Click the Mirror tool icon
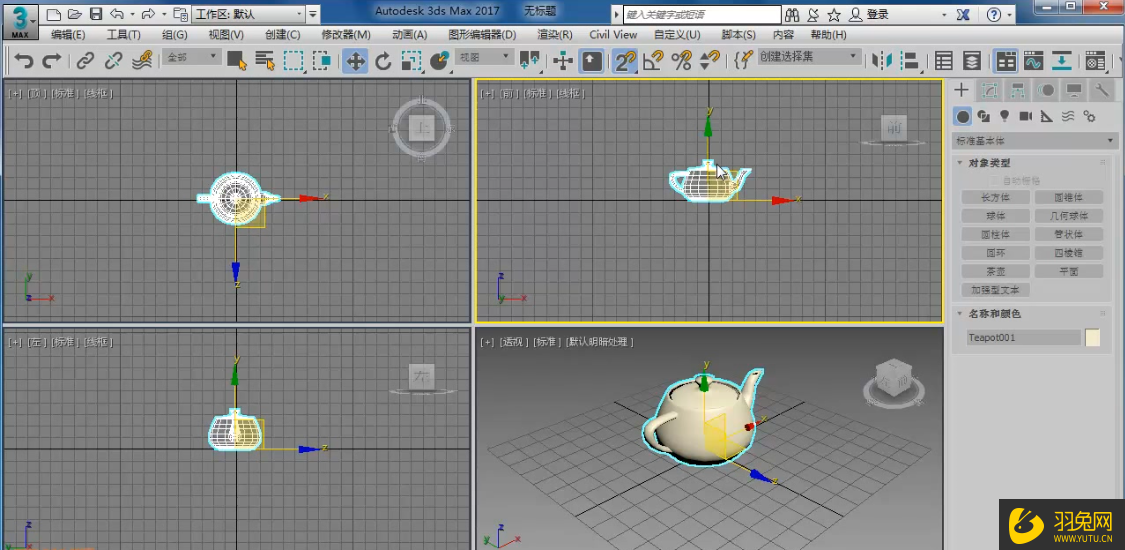 (x=881, y=61)
